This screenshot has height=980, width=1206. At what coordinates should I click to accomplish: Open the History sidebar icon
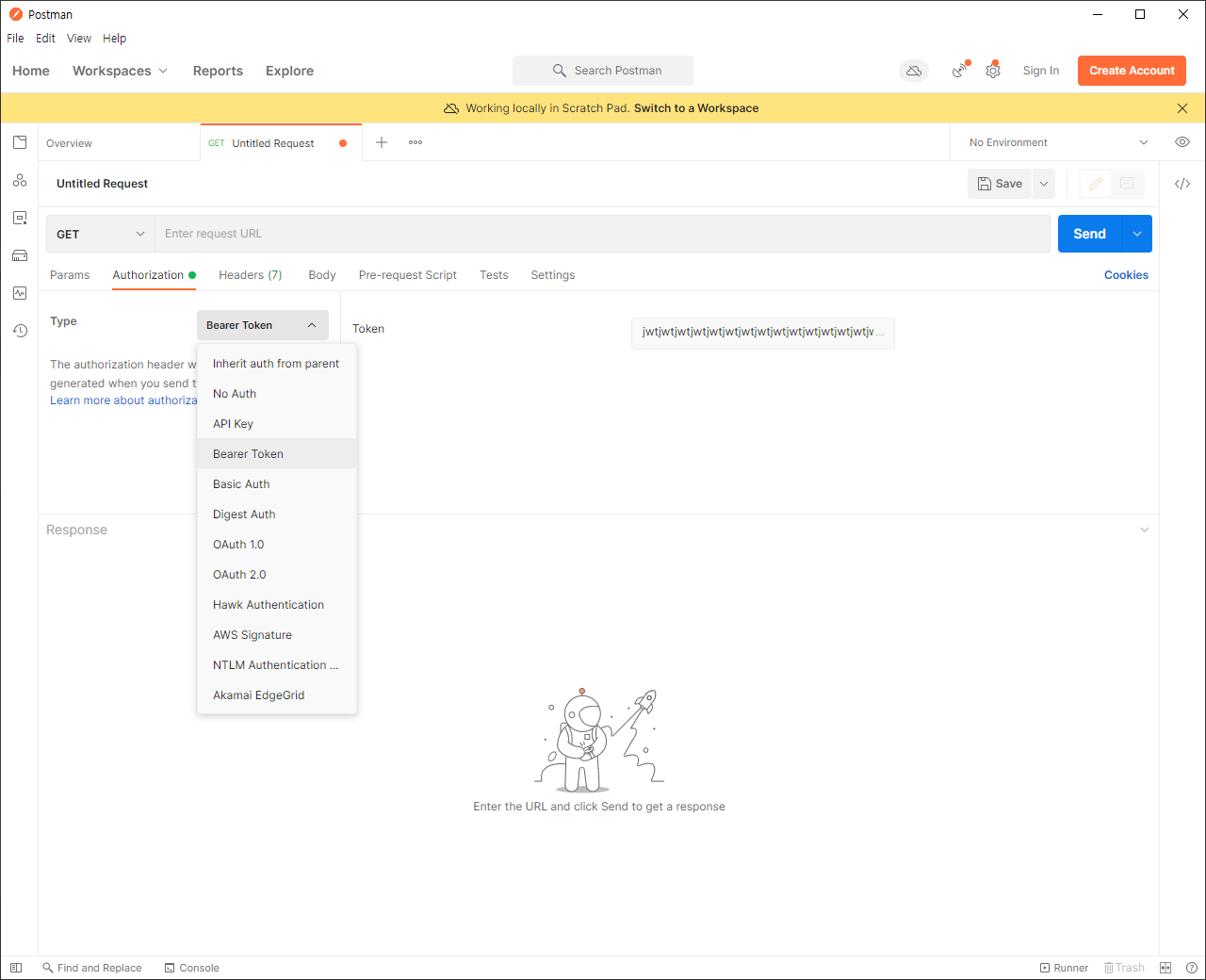click(x=20, y=331)
